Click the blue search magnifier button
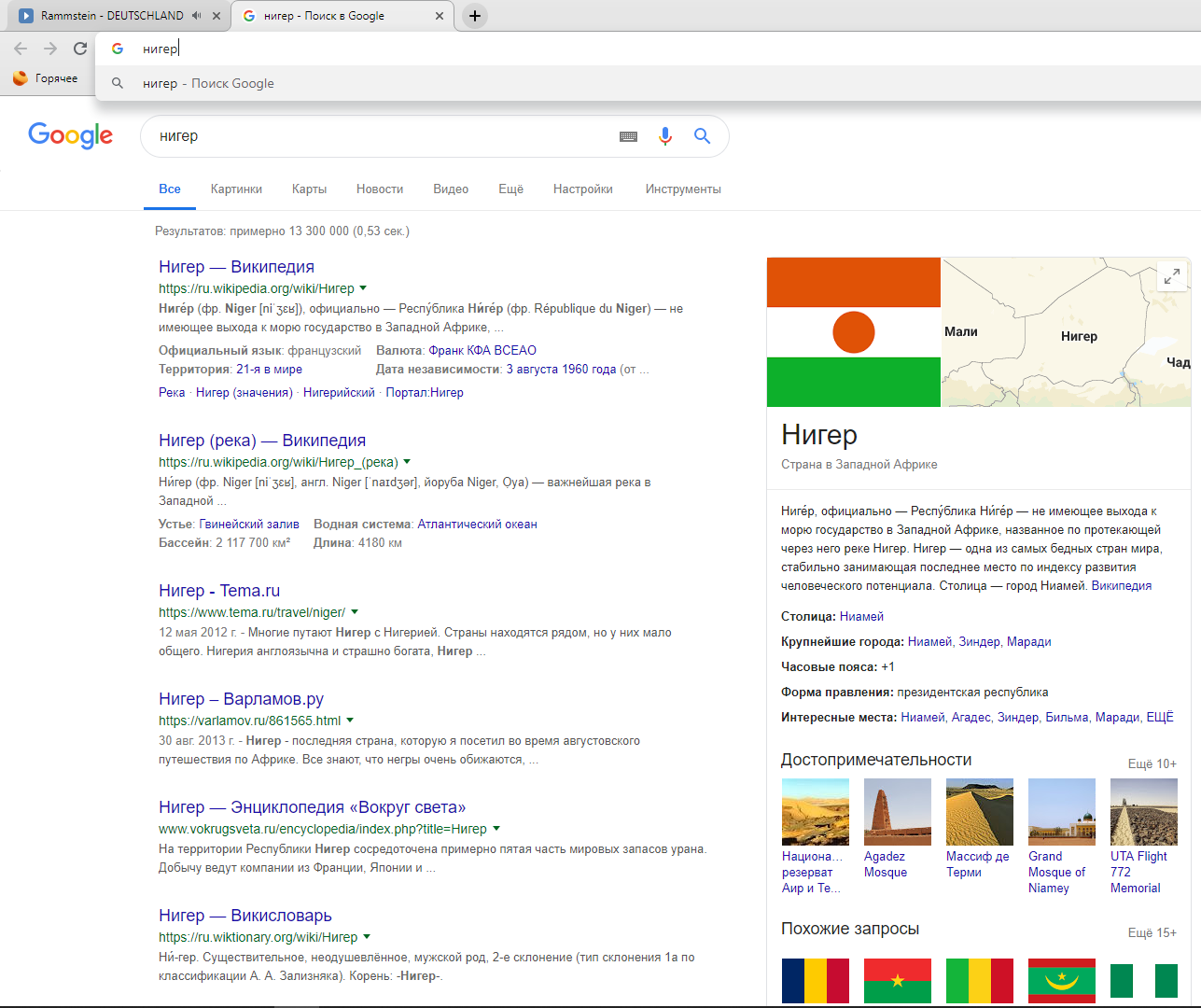This screenshot has width=1201, height=1008. [703, 136]
